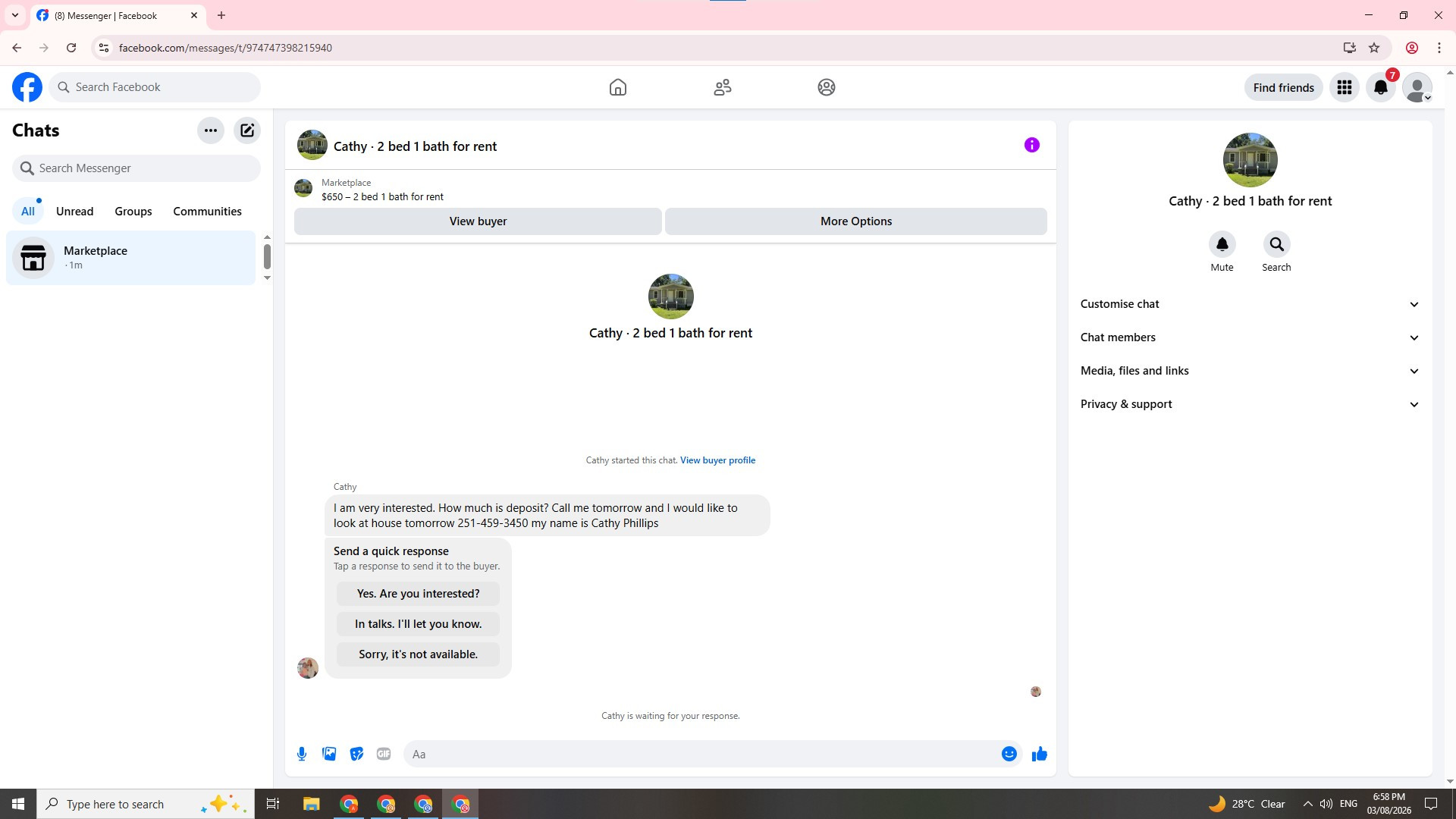Image resolution: width=1456 pixels, height=819 pixels.
Task: Open the Facebook menu grid icon
Action: click(1345, 88)
